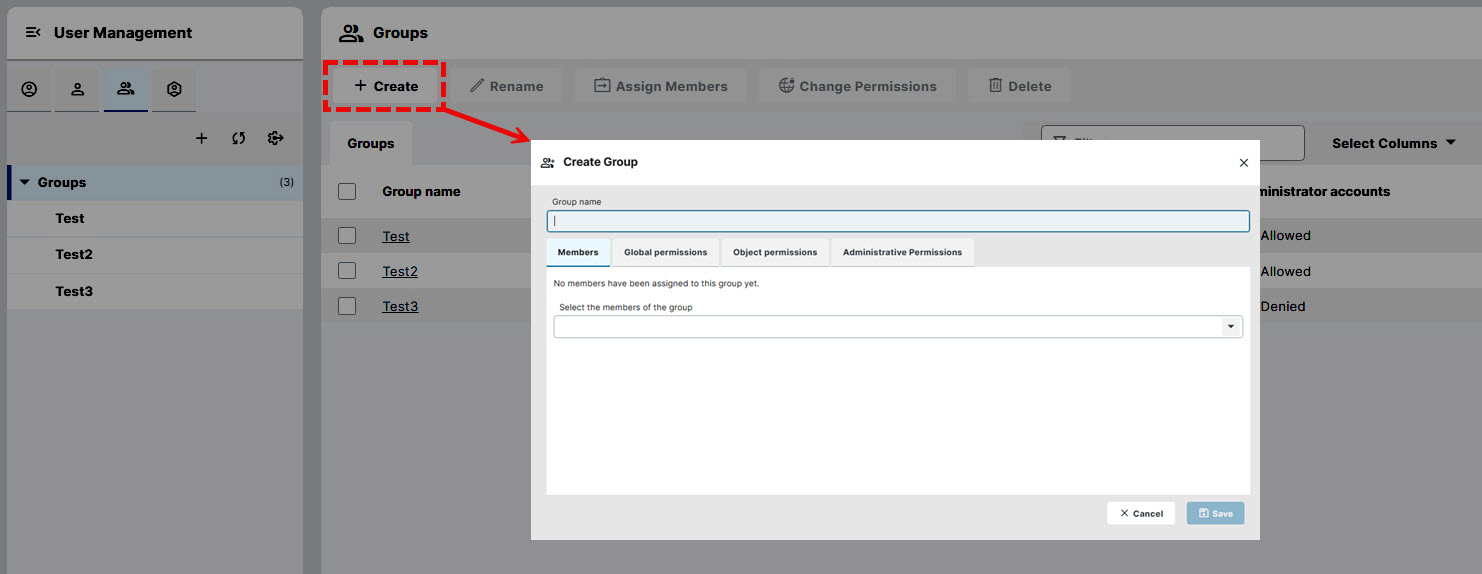Toggle the select-all checkbox in table header
This screenshot has height=574, width=1482.
click(x=347, y=191)
